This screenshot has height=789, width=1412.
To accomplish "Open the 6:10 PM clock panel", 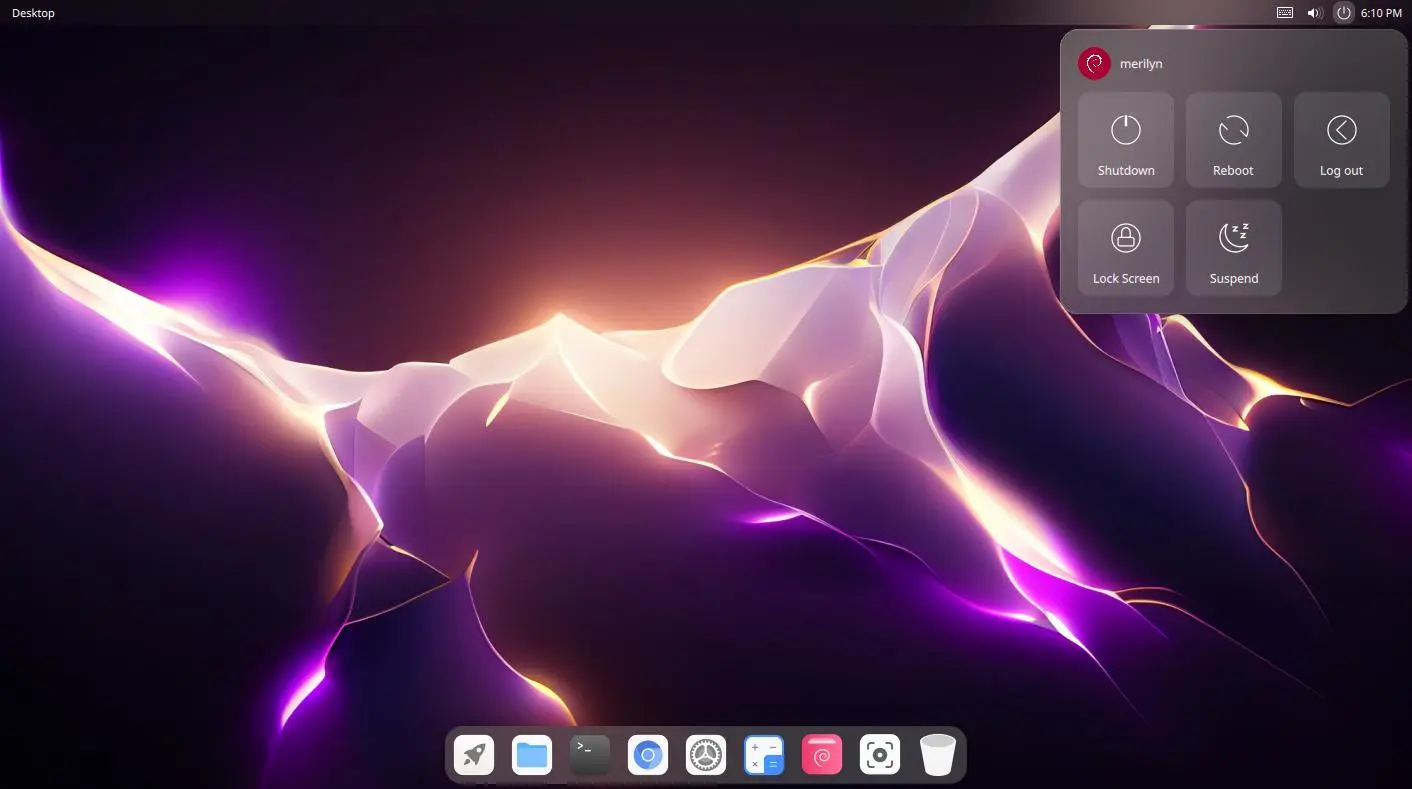I will point(1381,13).
